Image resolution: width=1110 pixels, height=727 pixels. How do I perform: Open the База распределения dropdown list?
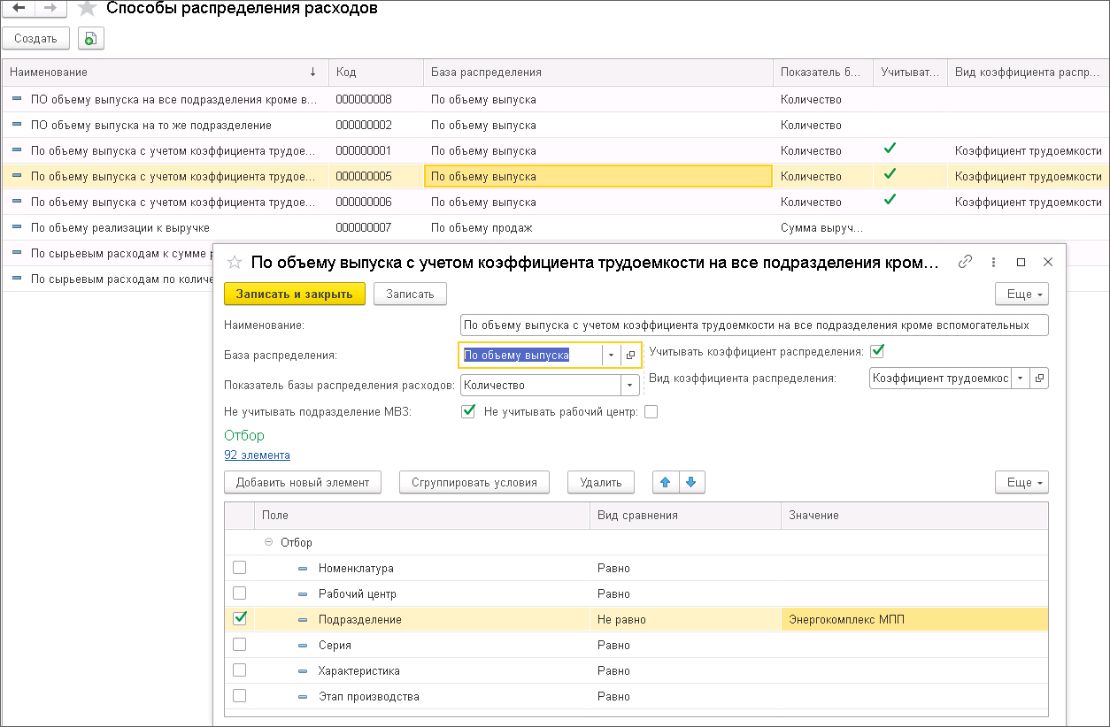point(611,355)
